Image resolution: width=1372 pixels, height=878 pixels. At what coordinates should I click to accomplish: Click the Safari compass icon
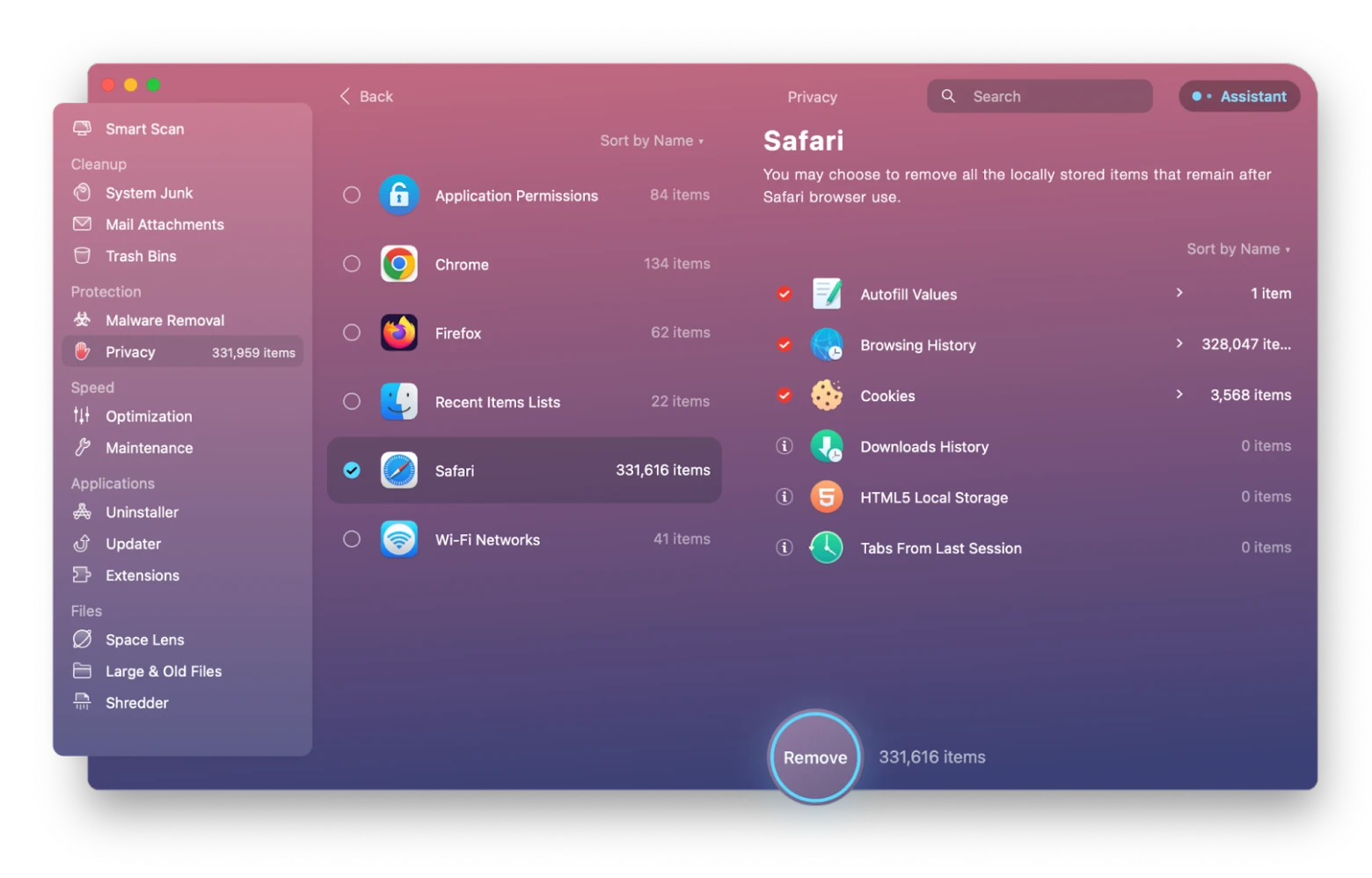click(x=398, y=471)
